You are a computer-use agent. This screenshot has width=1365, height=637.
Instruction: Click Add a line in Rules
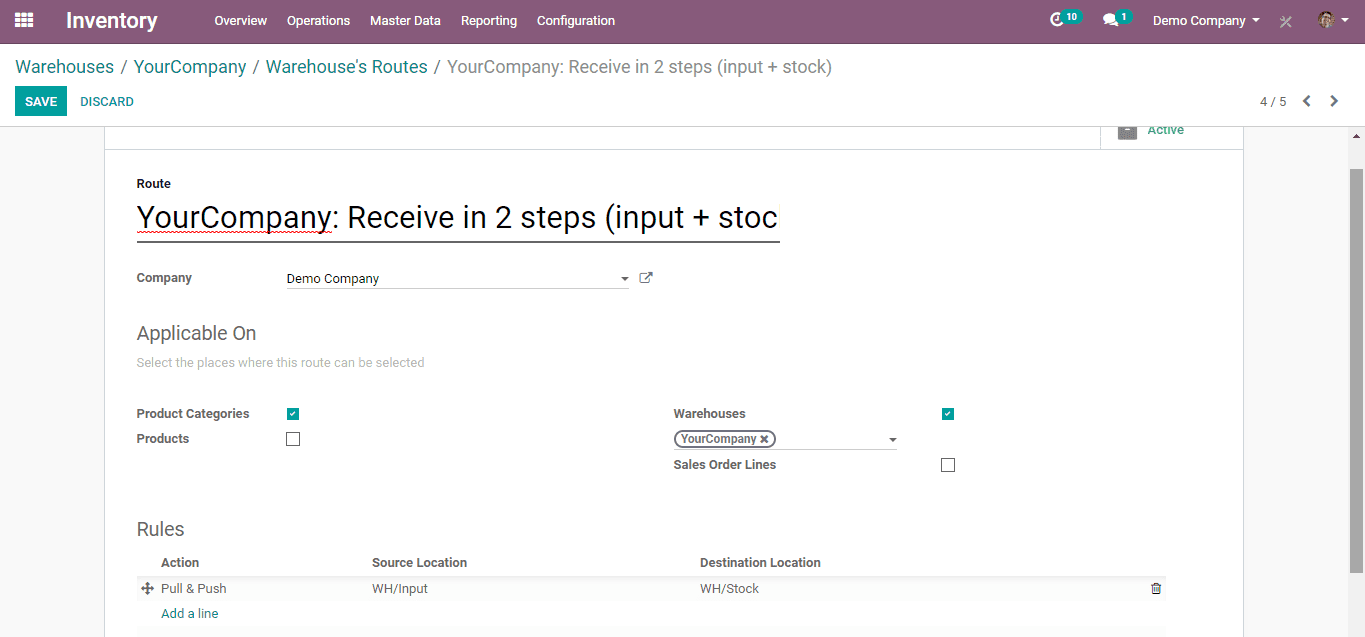[x=190, y=614]
